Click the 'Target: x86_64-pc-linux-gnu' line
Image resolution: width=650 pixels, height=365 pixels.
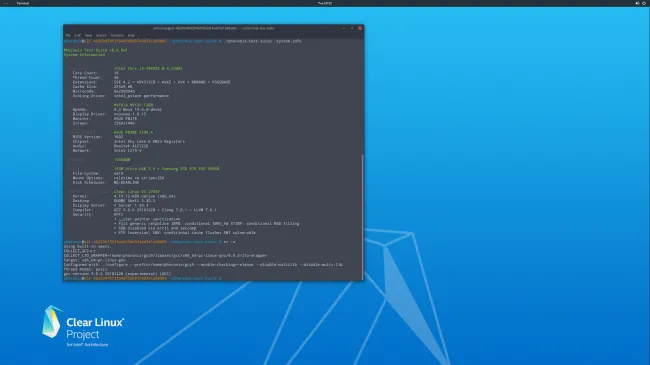[95, 260]
